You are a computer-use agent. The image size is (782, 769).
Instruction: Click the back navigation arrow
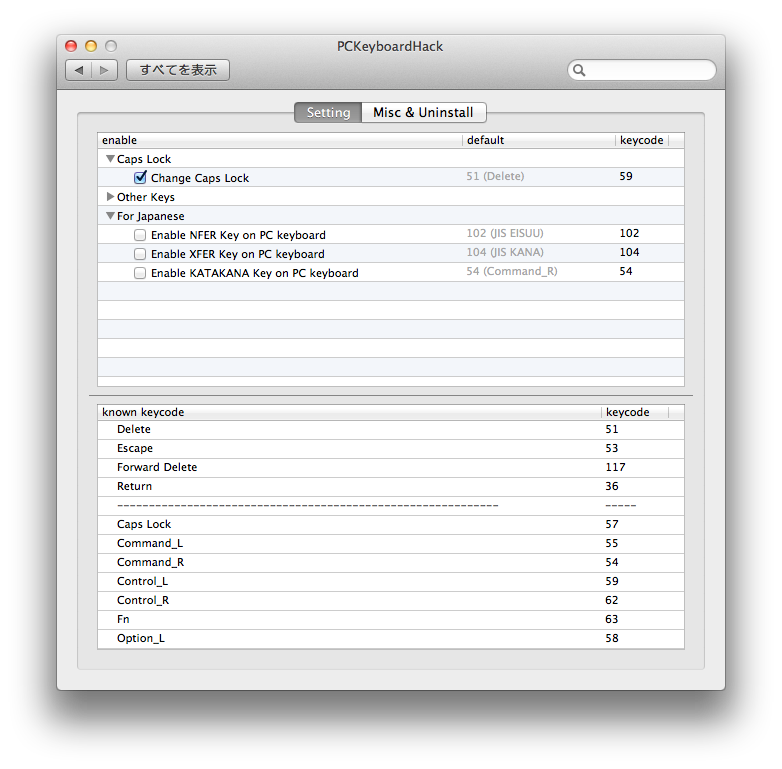click(79, 70)
